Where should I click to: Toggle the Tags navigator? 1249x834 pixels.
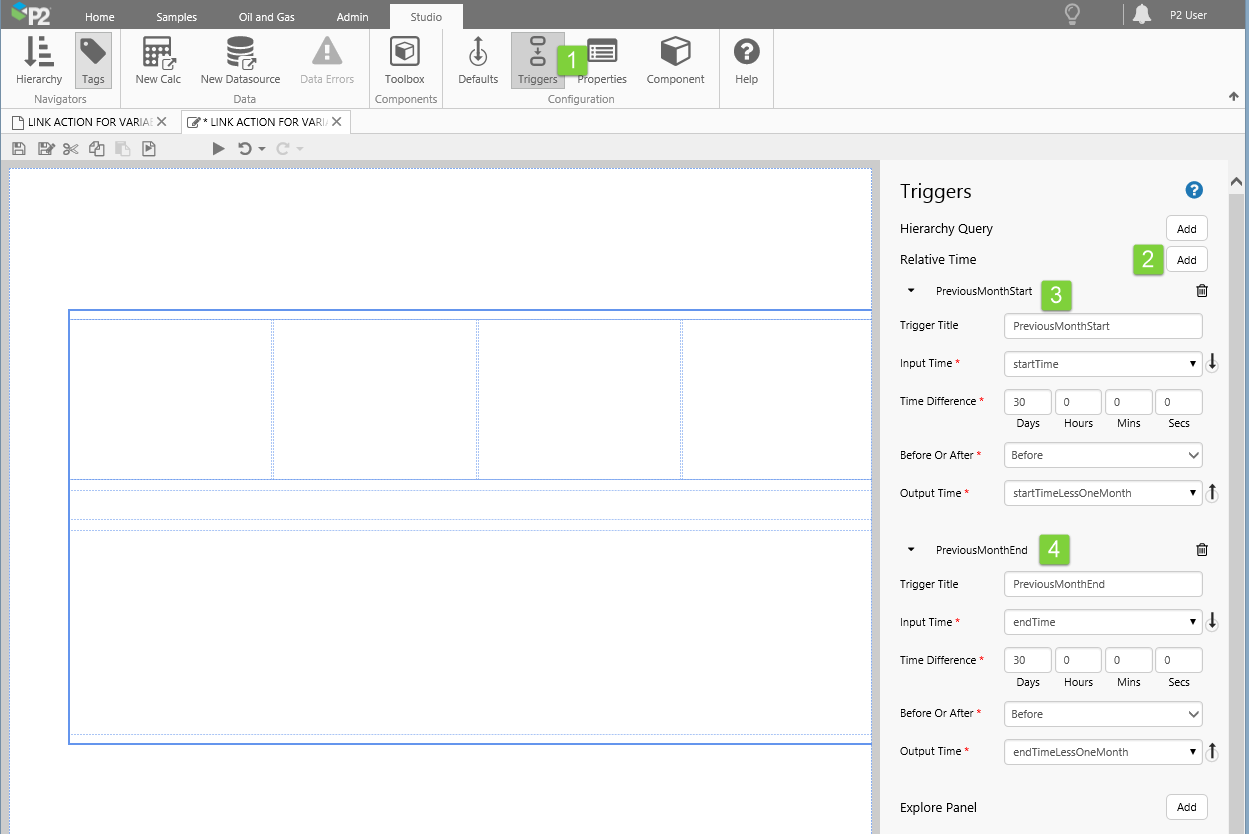[93, 60]
